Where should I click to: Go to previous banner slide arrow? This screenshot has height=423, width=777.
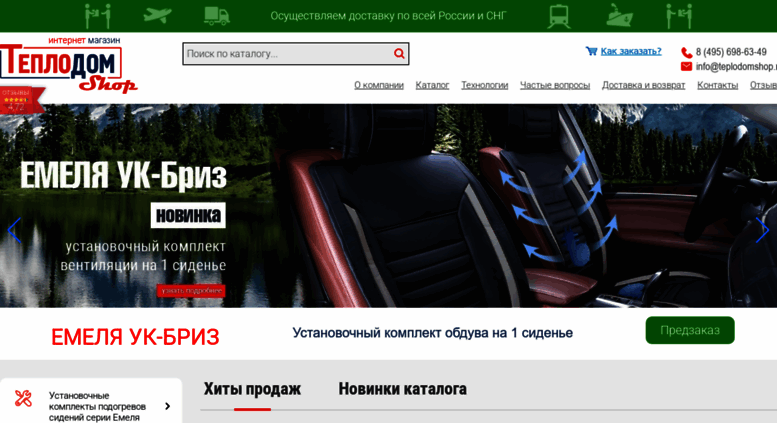coord(14,230)
